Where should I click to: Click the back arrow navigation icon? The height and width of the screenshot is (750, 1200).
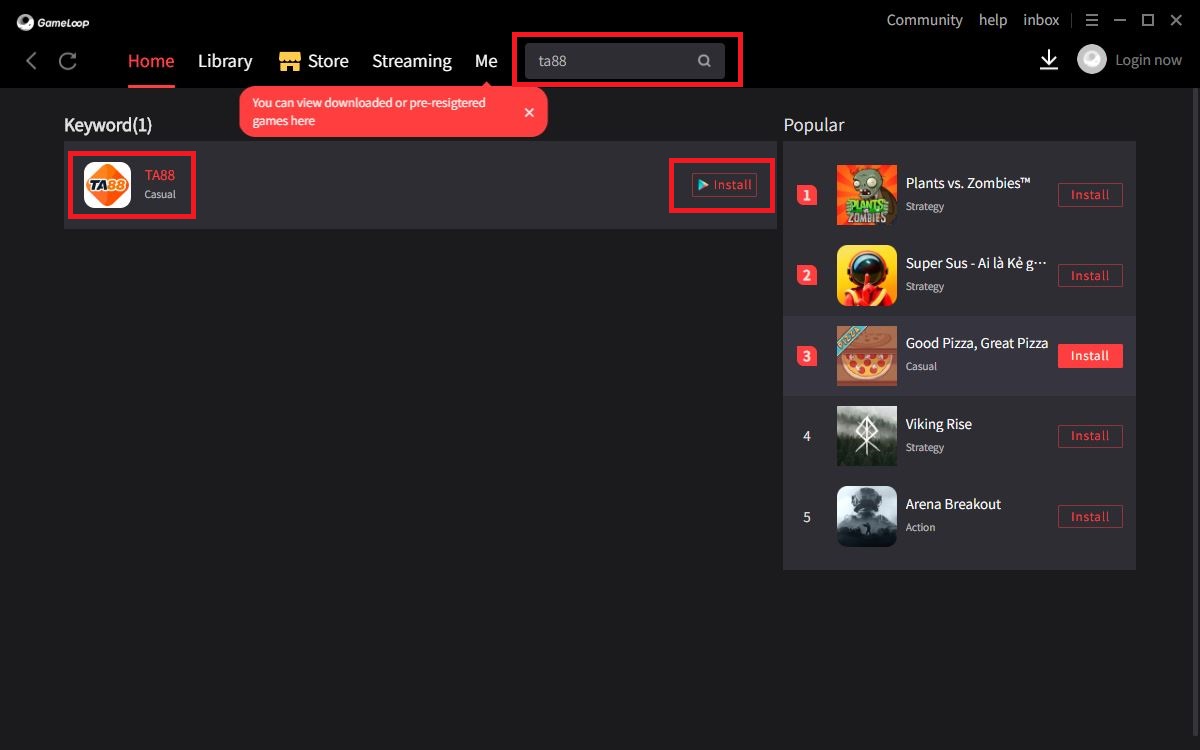pos(31,61)
